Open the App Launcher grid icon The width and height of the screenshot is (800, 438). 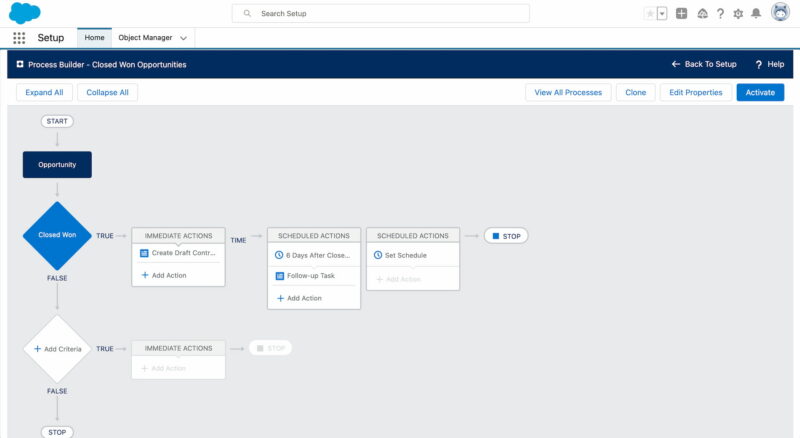[19, 38]
